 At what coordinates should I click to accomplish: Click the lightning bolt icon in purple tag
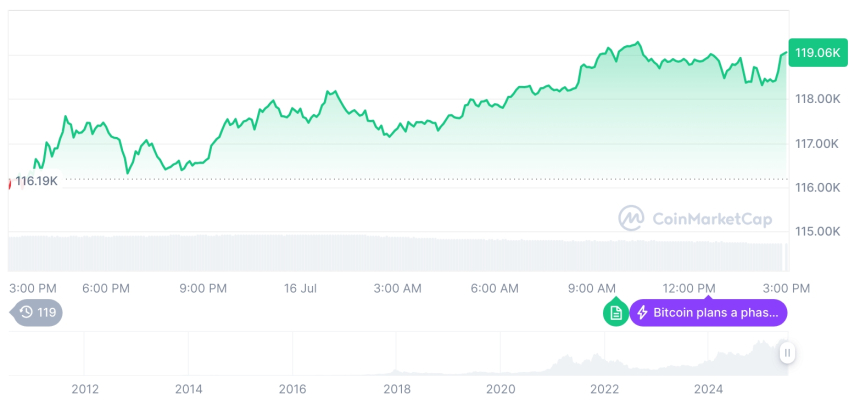pos(642,313)
